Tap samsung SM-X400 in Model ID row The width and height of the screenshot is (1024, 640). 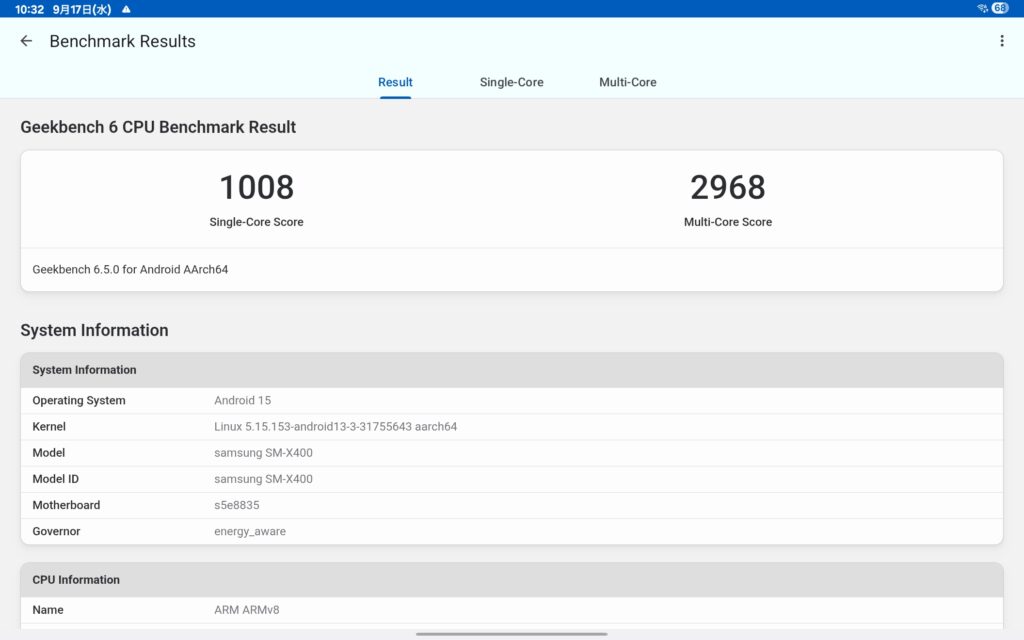click(263, 479)
